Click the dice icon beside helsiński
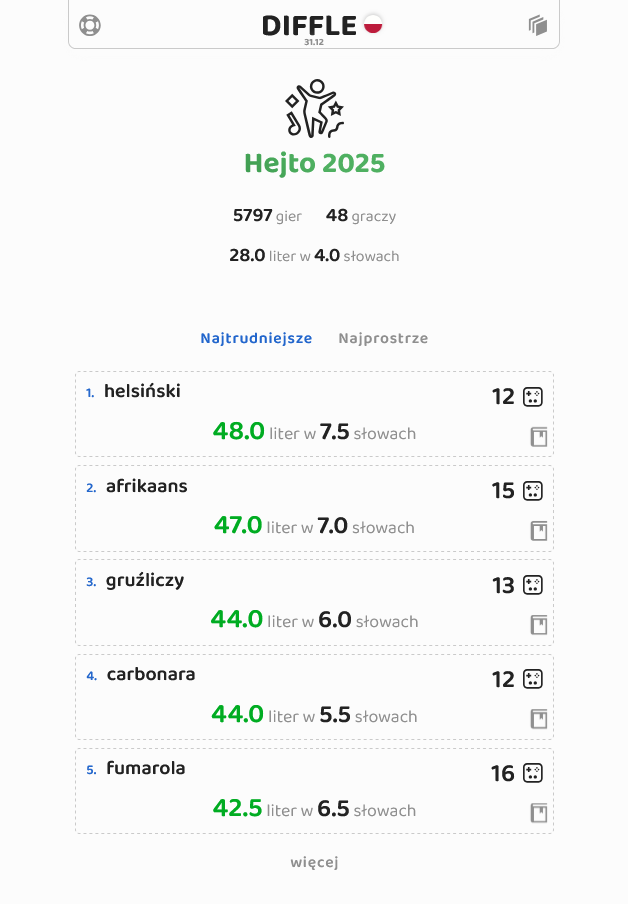This screenshot has height=904, width=628. 533,397
